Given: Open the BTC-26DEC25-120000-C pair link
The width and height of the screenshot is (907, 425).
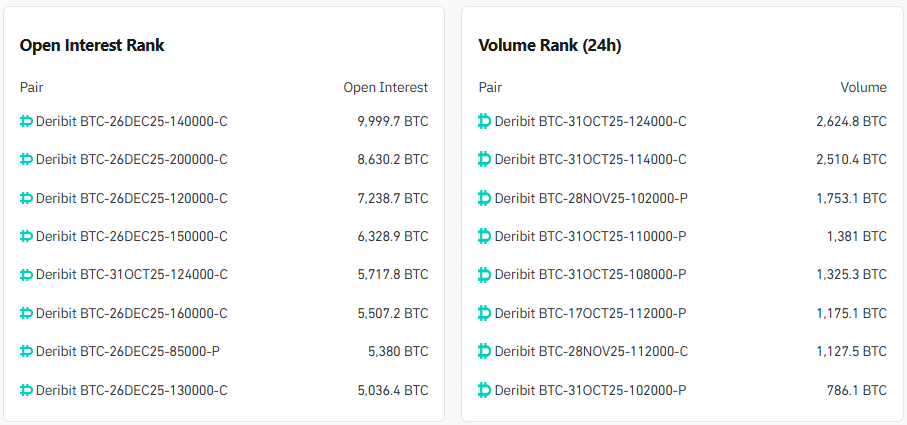Looking at the screenshot, I should tap(131, 198).
